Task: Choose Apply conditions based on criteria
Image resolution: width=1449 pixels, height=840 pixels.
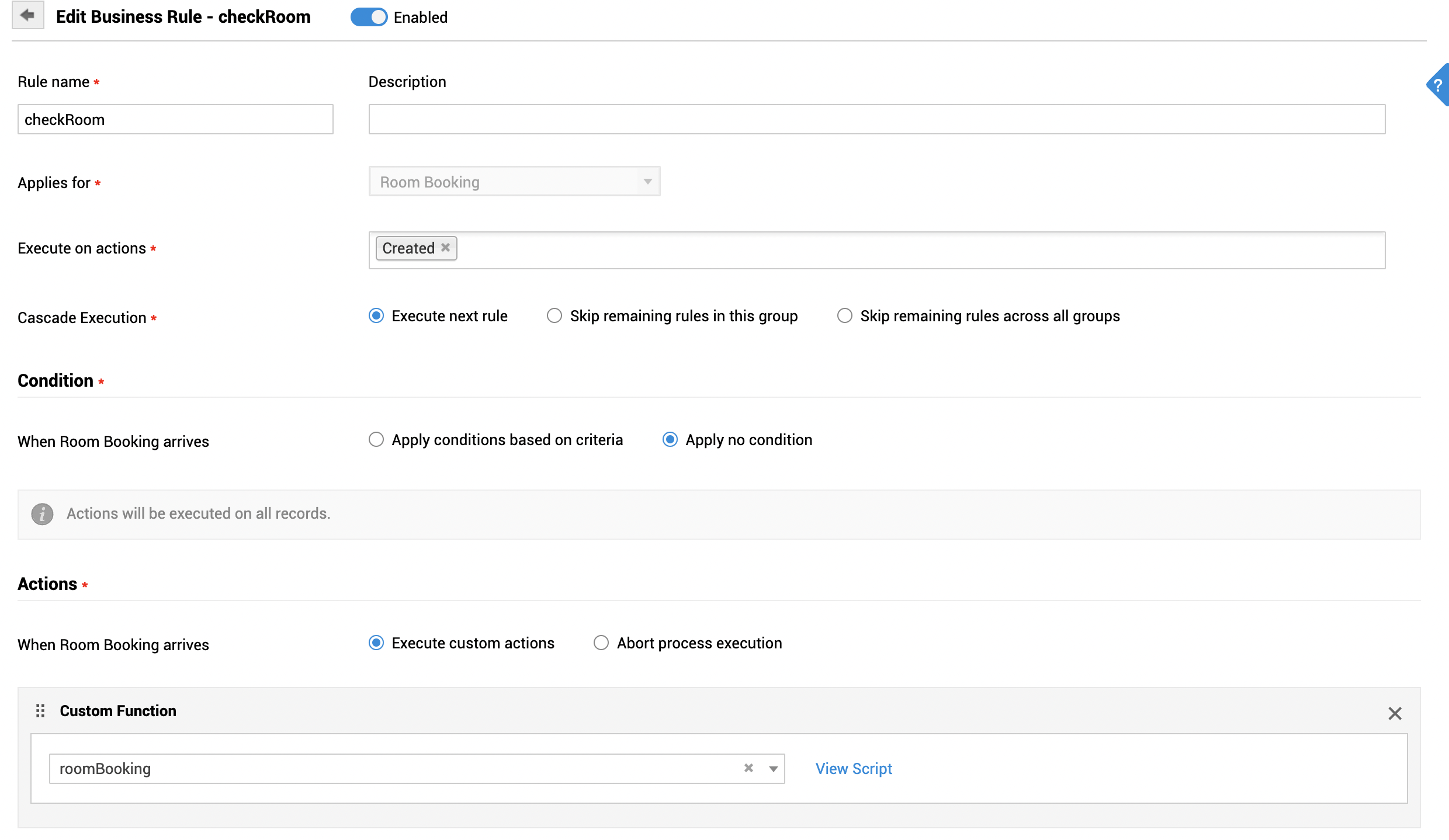Action: click(x=376, y=439)
